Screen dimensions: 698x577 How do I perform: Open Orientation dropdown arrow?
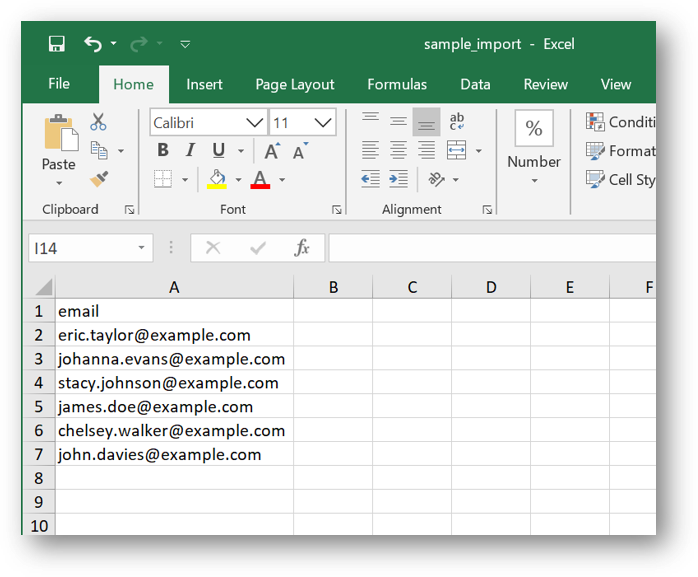click(x=455, y=180)
